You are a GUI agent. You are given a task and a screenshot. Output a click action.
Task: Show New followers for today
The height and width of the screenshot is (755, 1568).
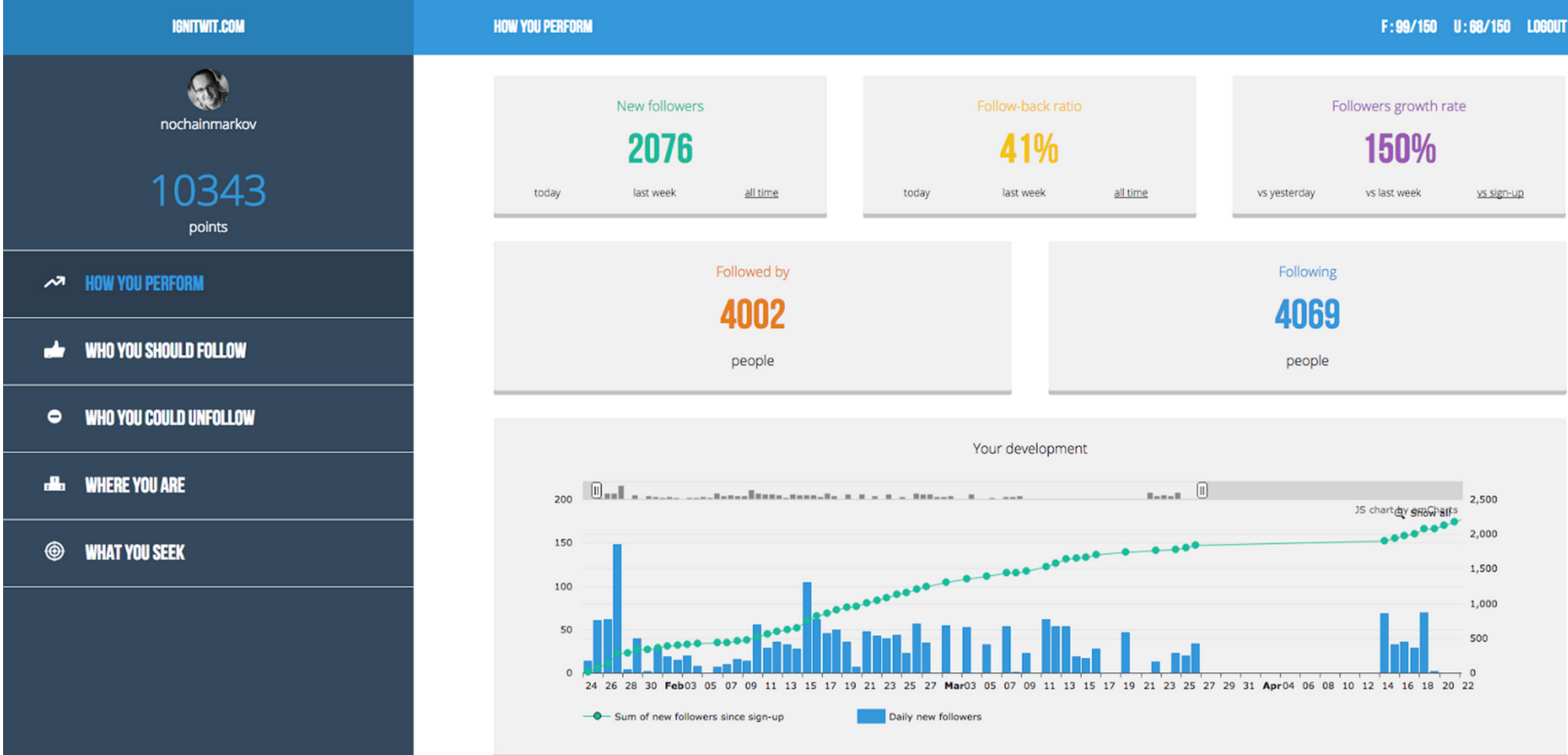(x=547, y=193)
